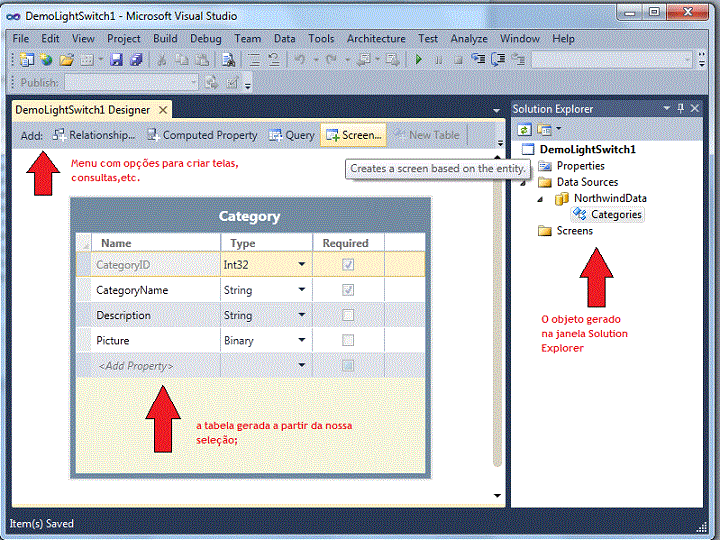This screenshot has width=720, height=540.
Task: Click the Cut scissors icon
Action: 161,60
